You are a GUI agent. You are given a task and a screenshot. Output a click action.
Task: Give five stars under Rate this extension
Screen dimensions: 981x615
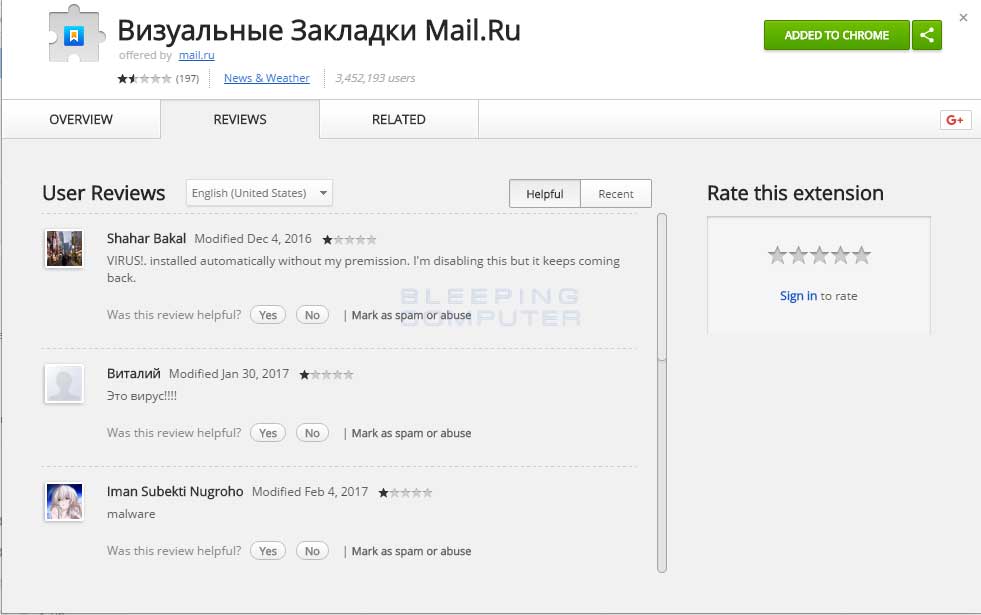(x=862, y=254)
